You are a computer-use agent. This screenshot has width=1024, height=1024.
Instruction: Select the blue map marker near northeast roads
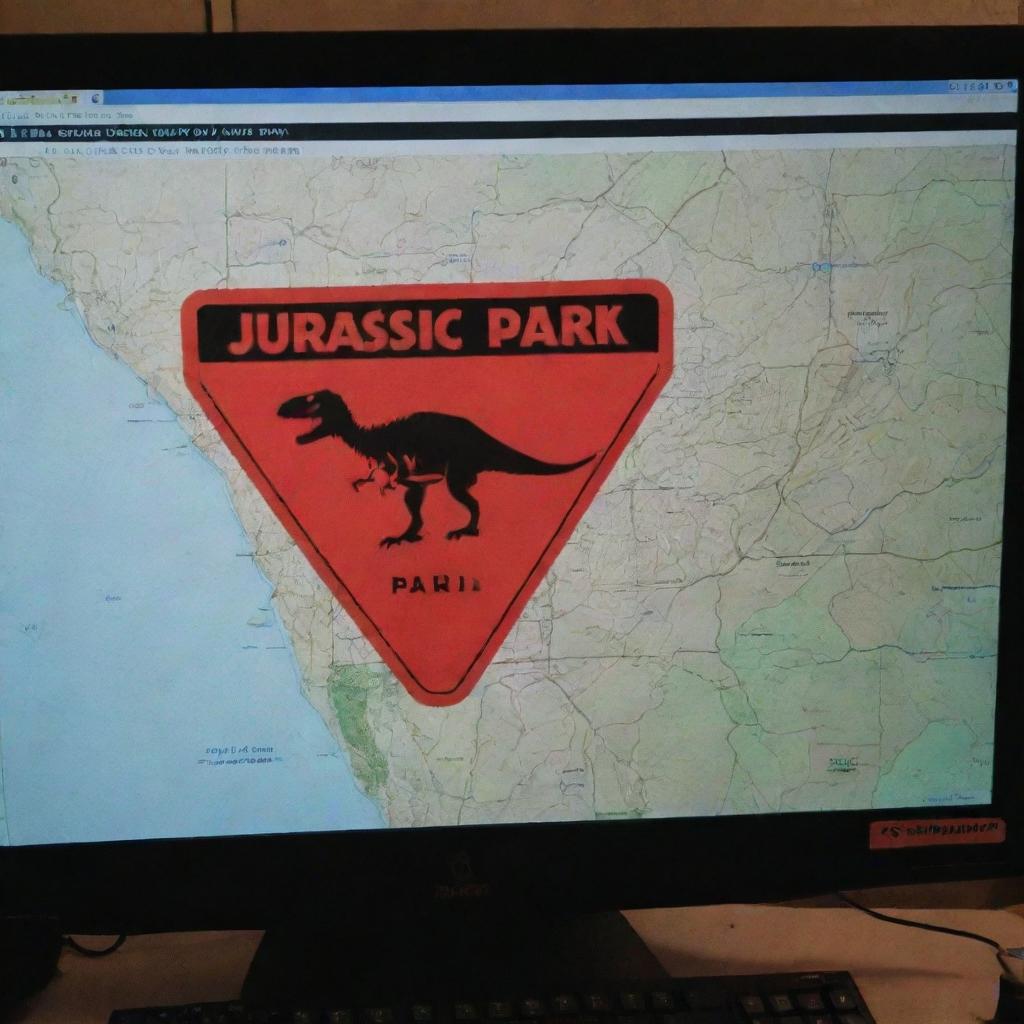[820, 266]
